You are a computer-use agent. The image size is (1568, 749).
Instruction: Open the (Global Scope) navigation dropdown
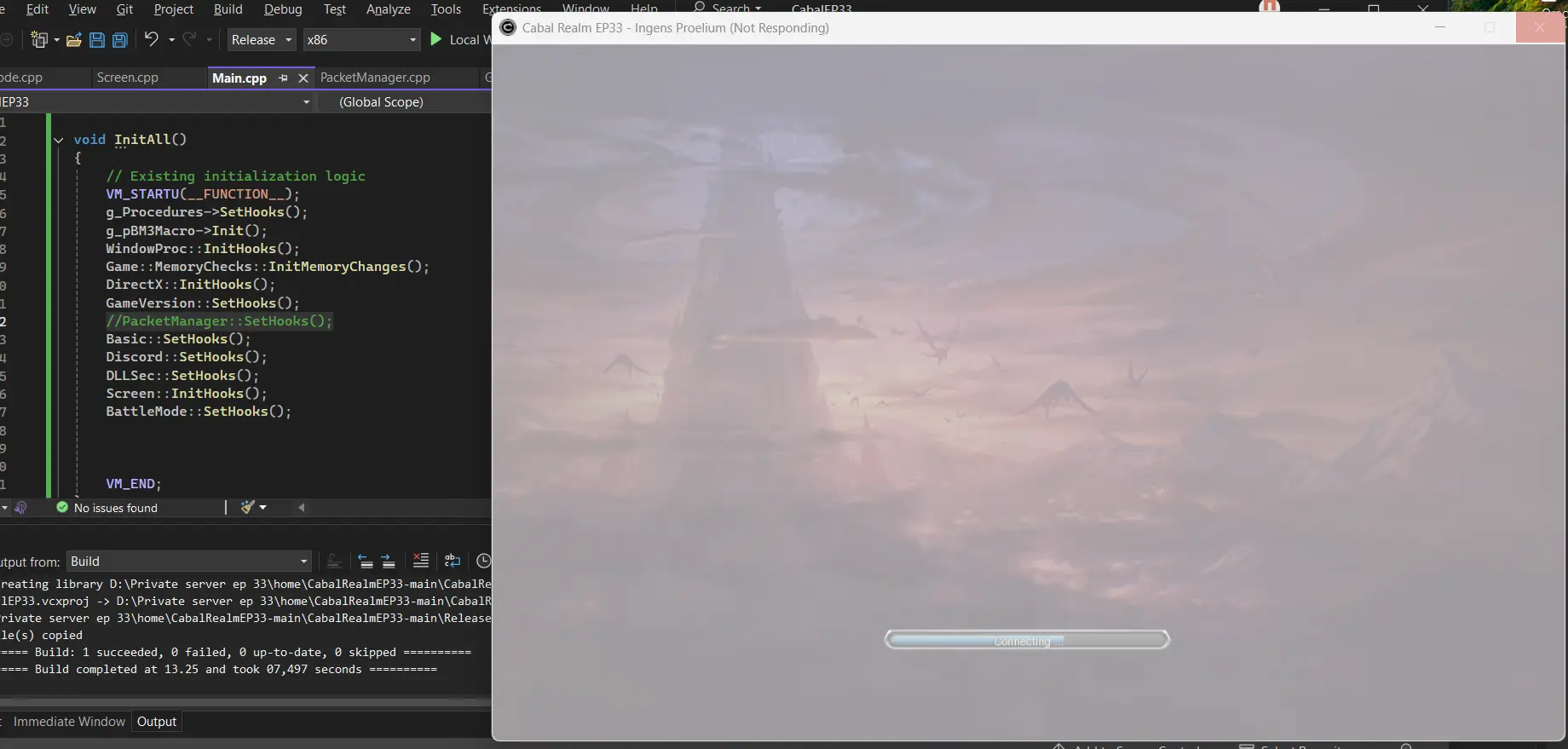tap(406, 102)
